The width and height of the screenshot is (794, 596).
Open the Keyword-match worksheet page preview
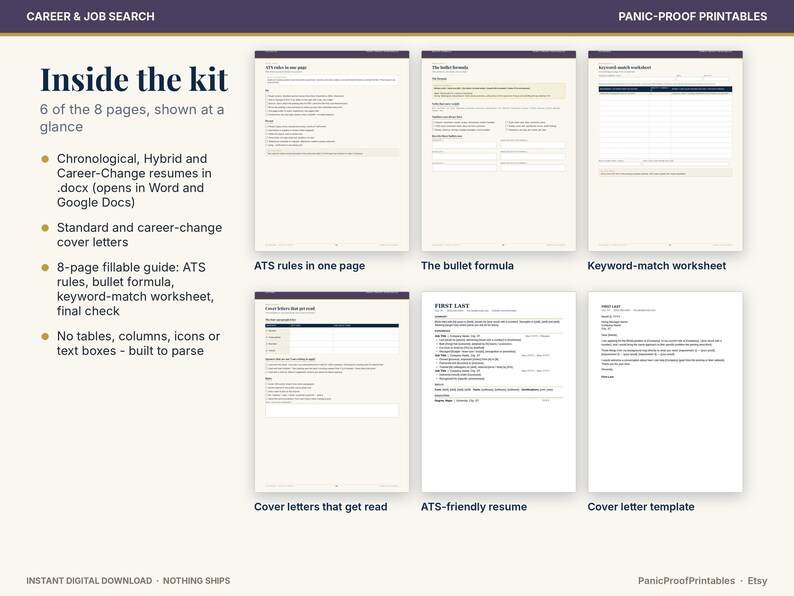coord(665,150)
